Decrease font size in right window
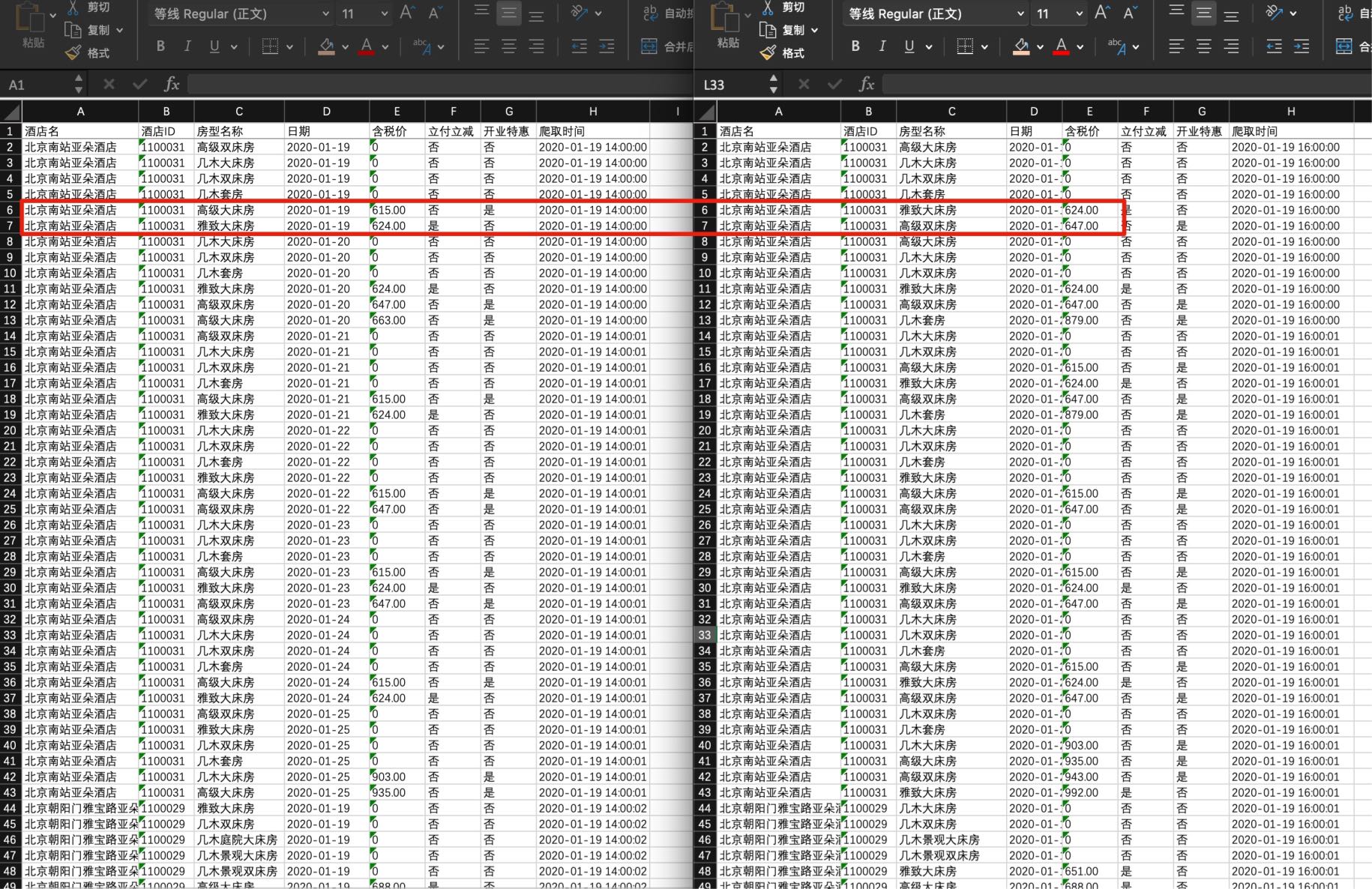 pos(1129,13)
